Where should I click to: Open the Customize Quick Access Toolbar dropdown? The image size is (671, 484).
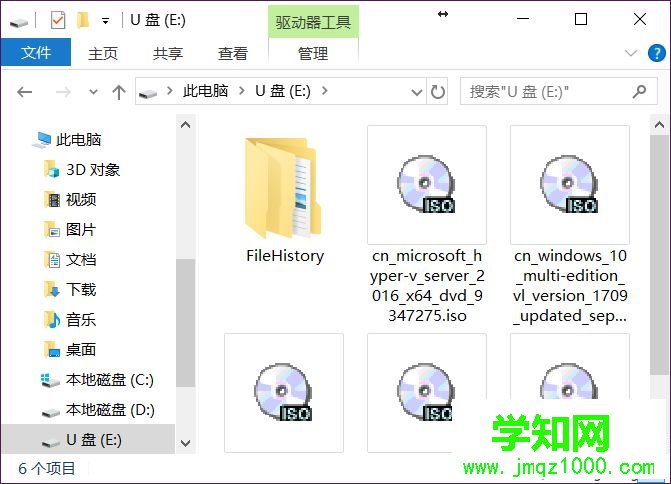tap(105, 21)
